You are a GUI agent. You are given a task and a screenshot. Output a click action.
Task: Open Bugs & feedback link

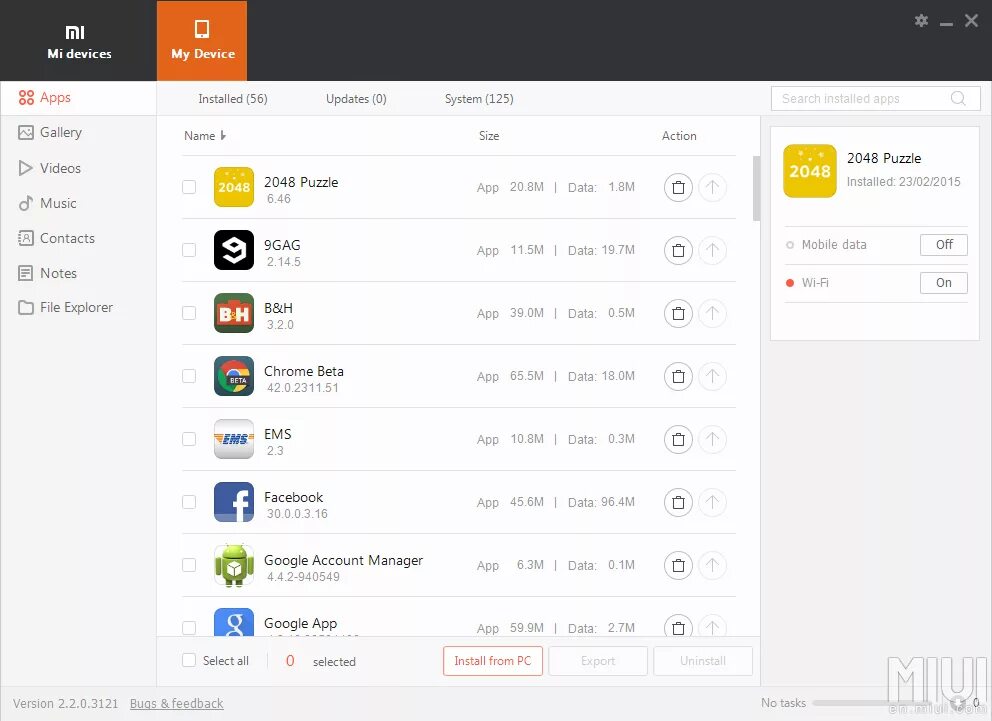[x=177, y=703]
